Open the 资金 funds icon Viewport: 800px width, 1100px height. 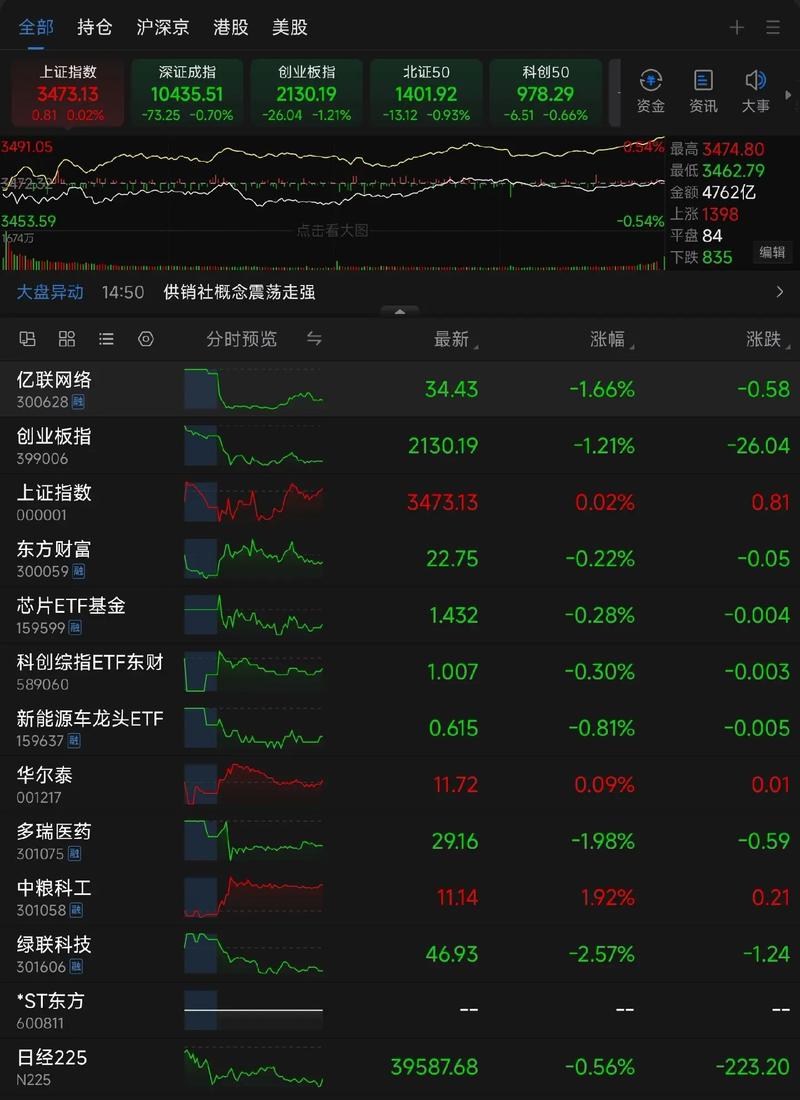pyautogui.click(x=651, y=91)
